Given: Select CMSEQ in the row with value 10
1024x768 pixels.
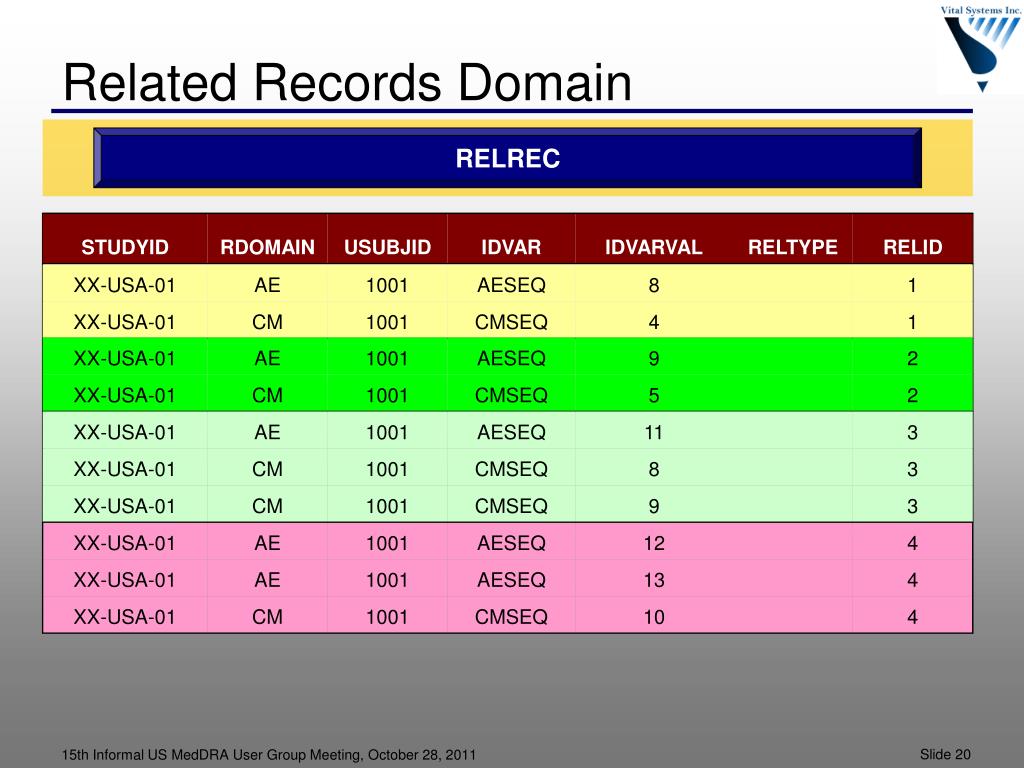Looking at the screenshot, I should [511, 617].
